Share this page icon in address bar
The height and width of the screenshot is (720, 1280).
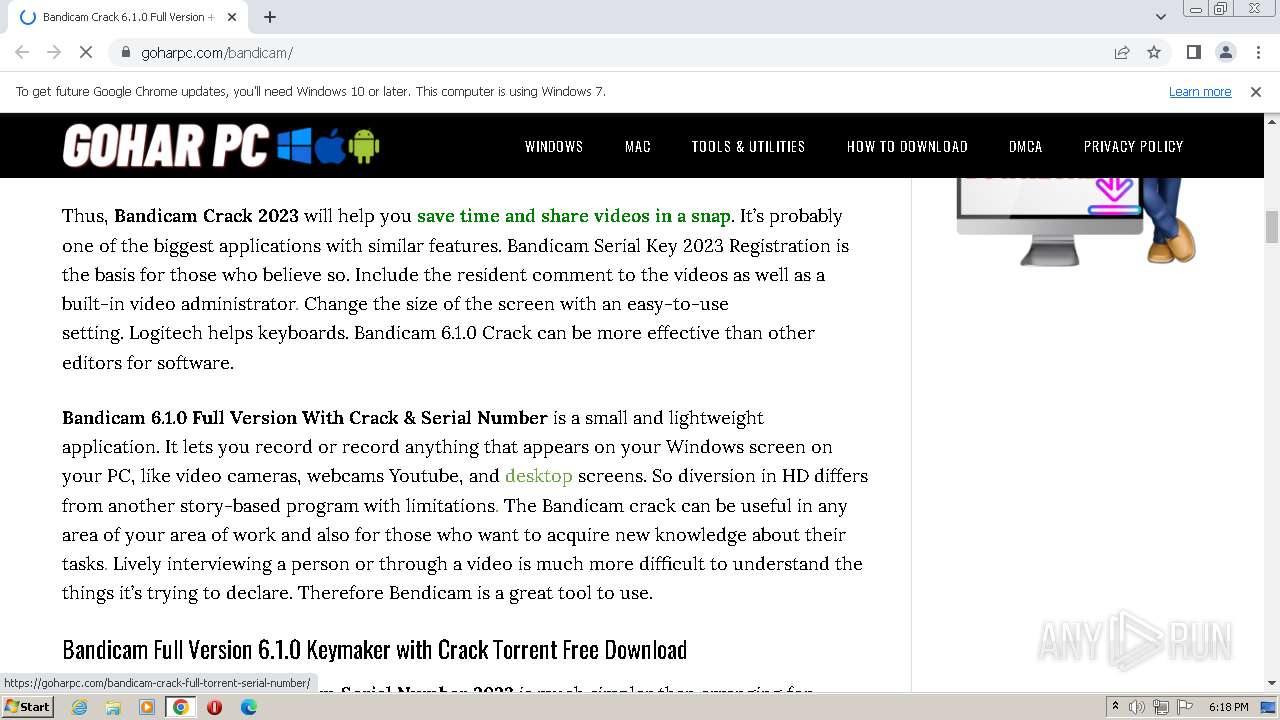tap(1122, 52)
